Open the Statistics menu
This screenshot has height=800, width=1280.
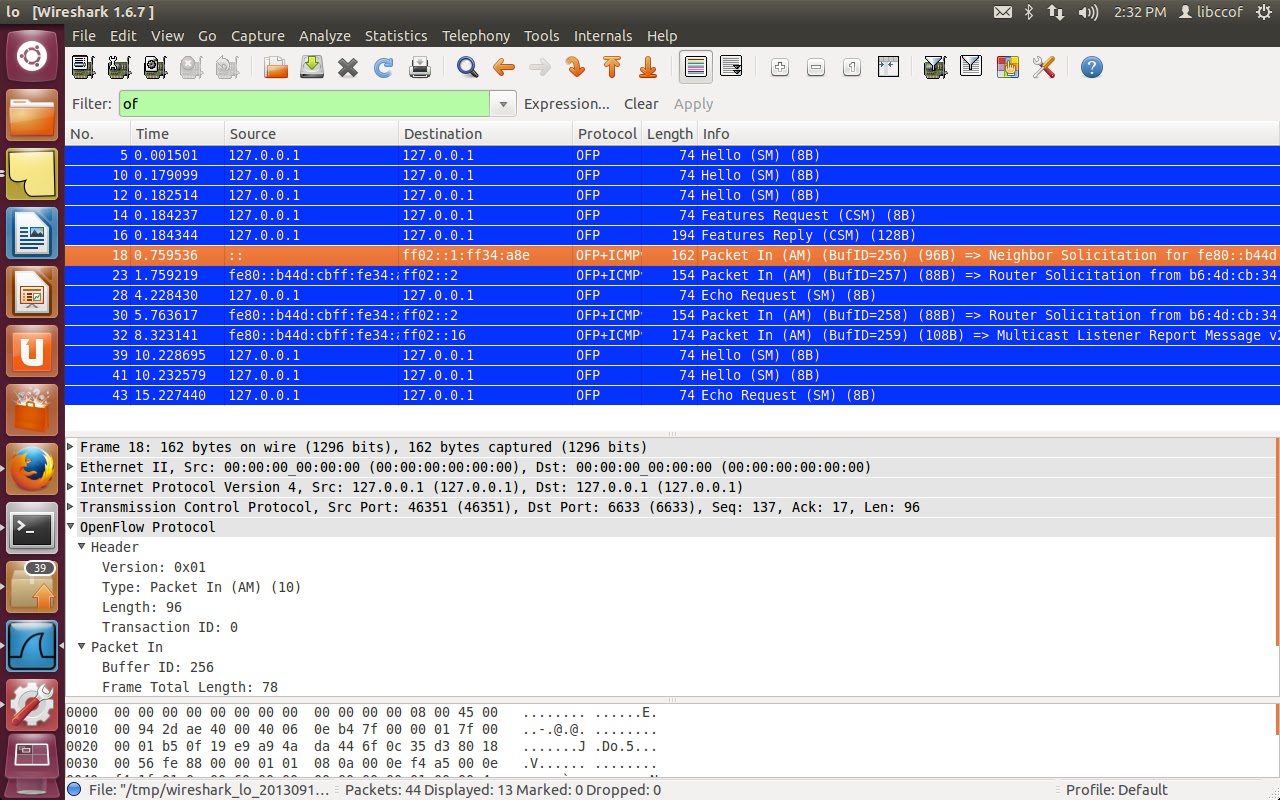point(396,35)
